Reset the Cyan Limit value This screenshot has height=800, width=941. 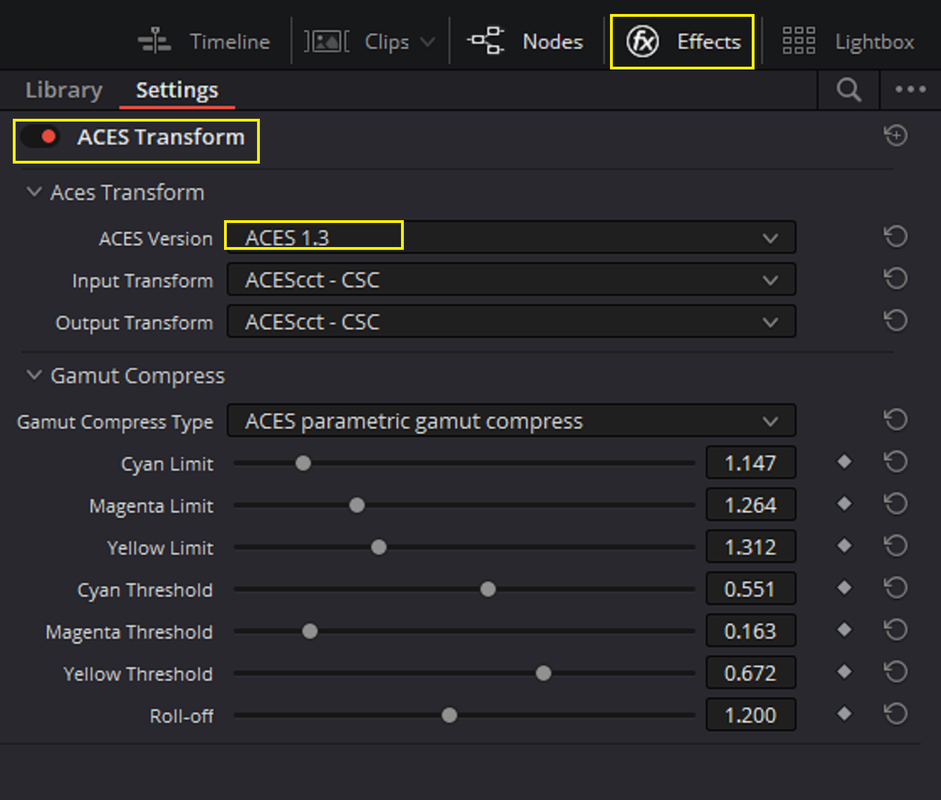pyautogui.click(x=895, y=462)
